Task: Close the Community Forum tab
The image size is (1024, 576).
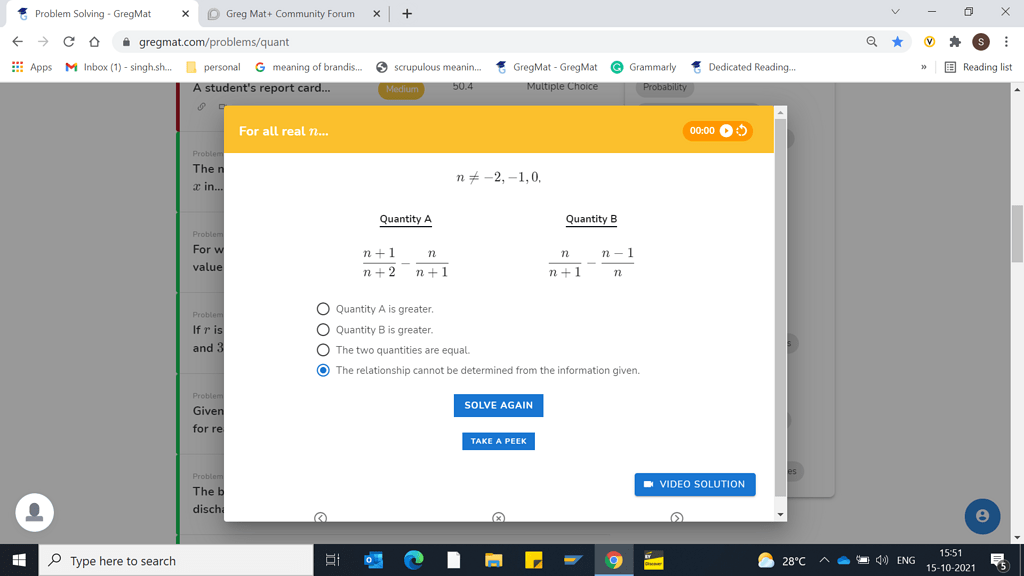Action: [x=377, y=14]
